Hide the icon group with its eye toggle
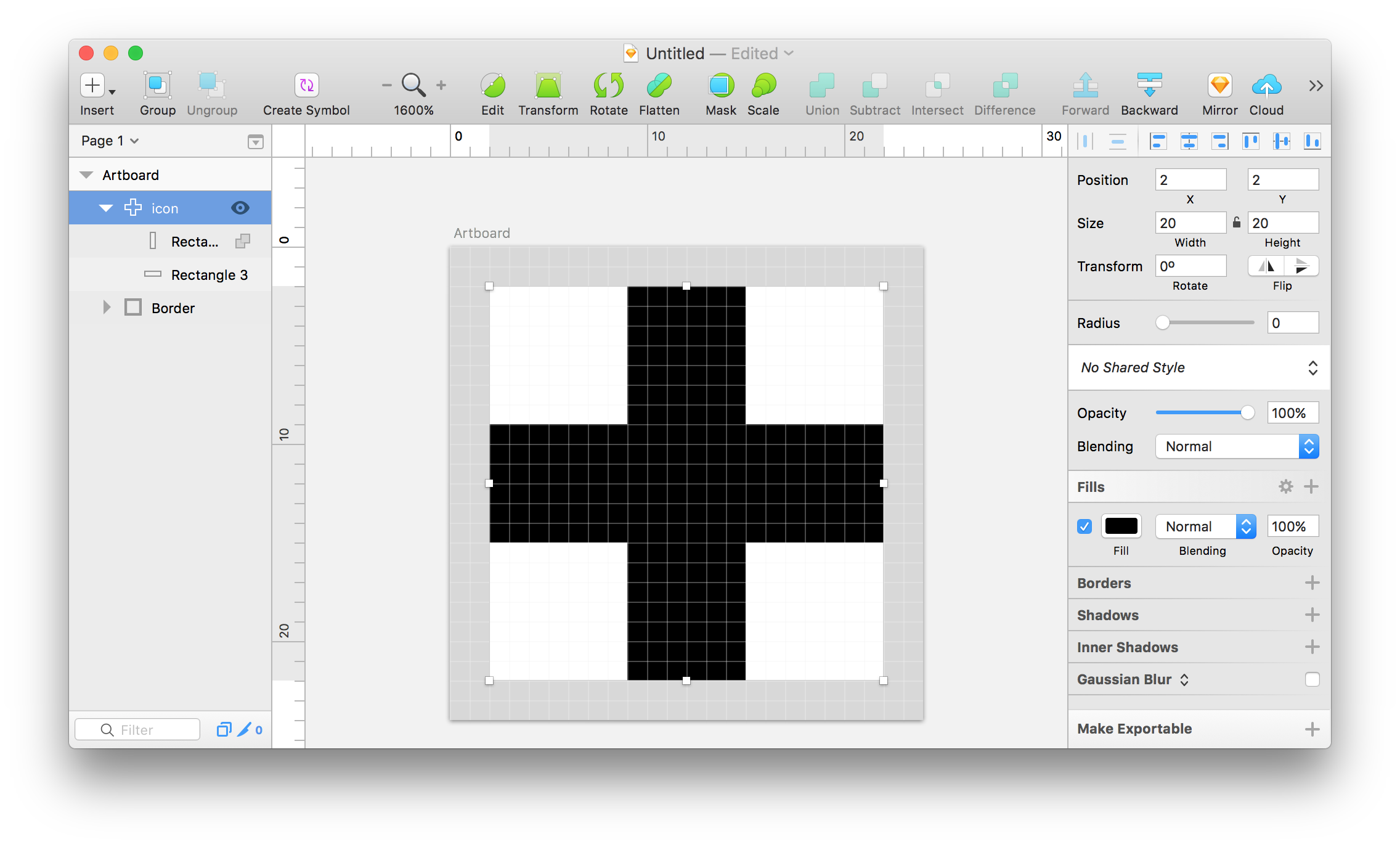The height and width of the screenshot is (847, 1400). (240, 208)
